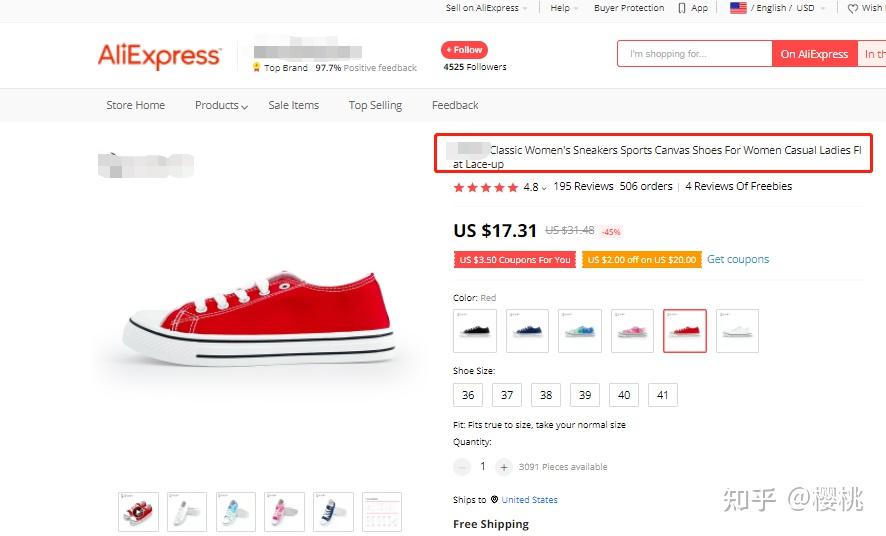886x536 pixels.
Task: Go to the Feedback tab
Action: click(455, 105)
